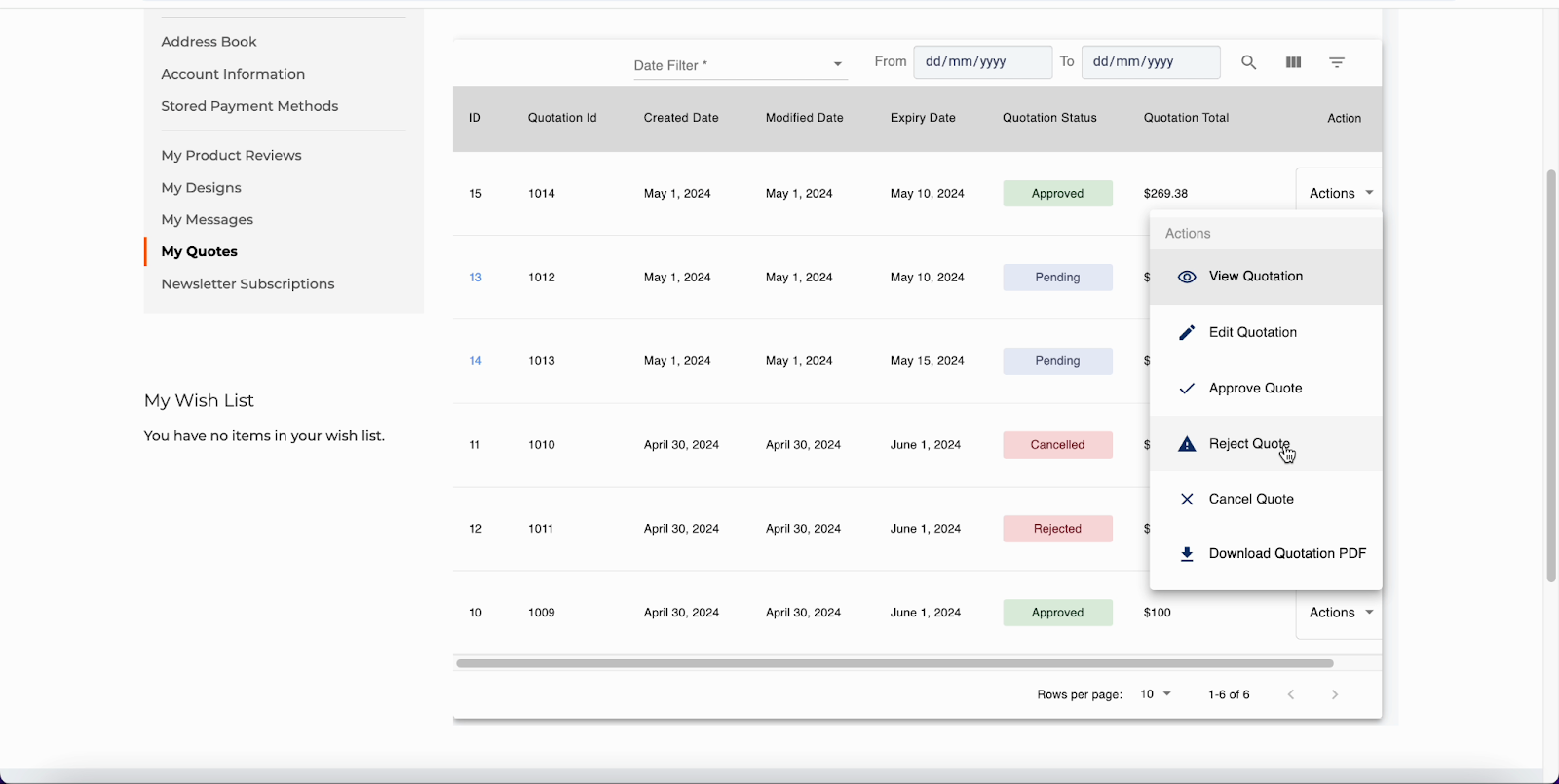Click the From date input field
The width and height of the screenshot is (1559, 784).
coord(982,61)
